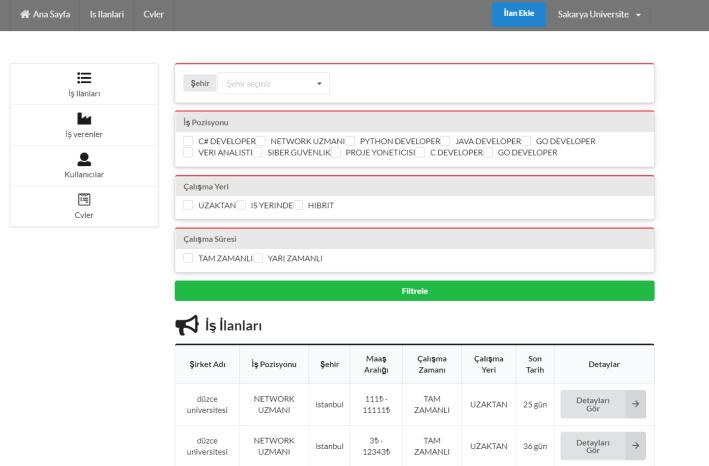Select İş ilanları label in sidebar

pyautogui.click(x=84, y=94)
